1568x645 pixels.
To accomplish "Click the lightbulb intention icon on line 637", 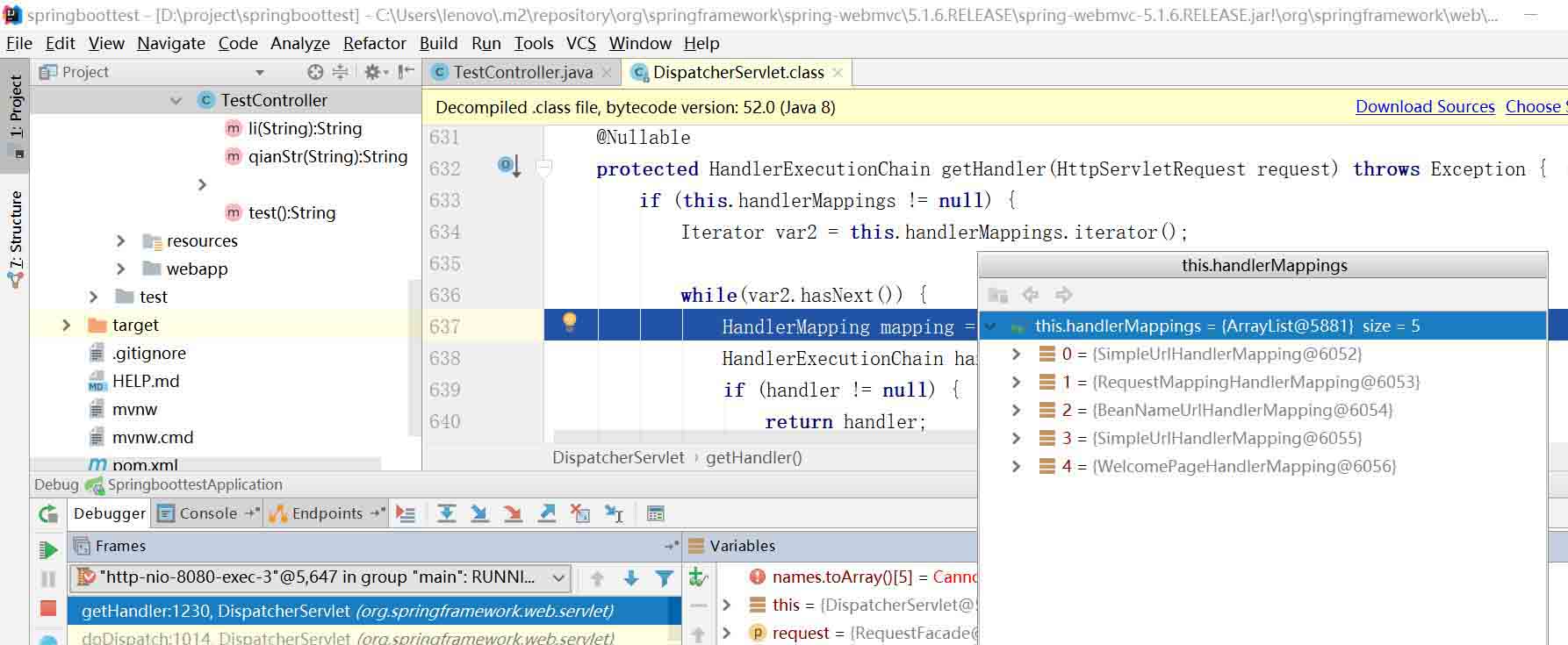I will point(570,322).
